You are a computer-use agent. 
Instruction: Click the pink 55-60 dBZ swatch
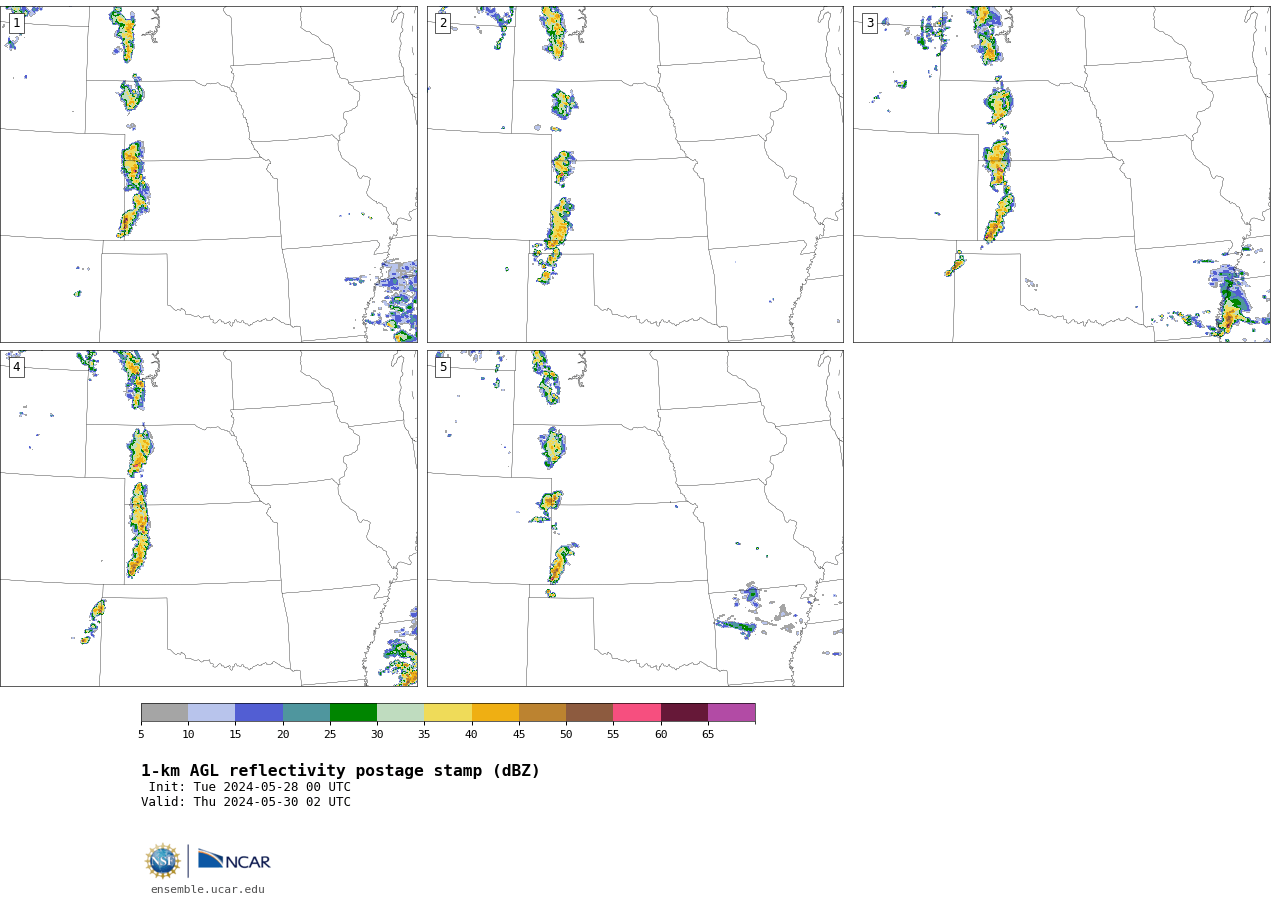pos(637,713)
